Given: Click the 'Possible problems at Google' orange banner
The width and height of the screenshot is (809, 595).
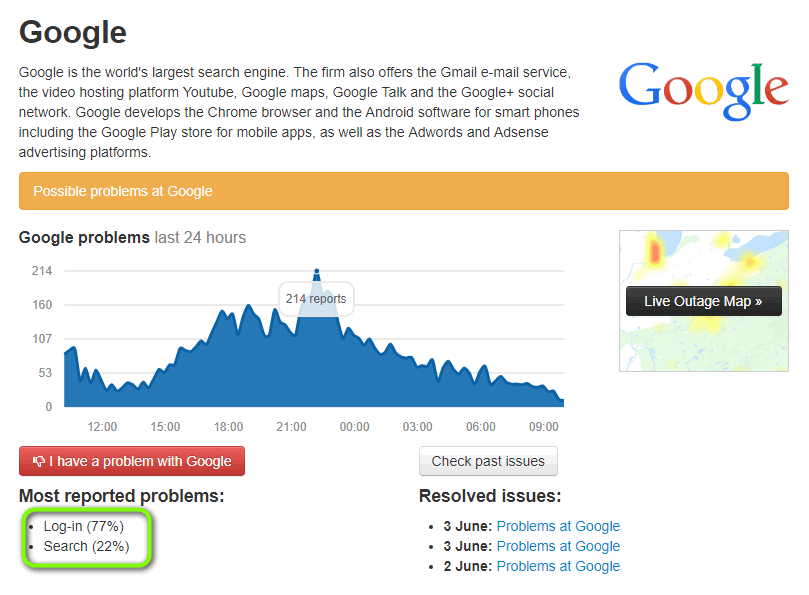Looking at the screenshot, I should click(404, 191).
